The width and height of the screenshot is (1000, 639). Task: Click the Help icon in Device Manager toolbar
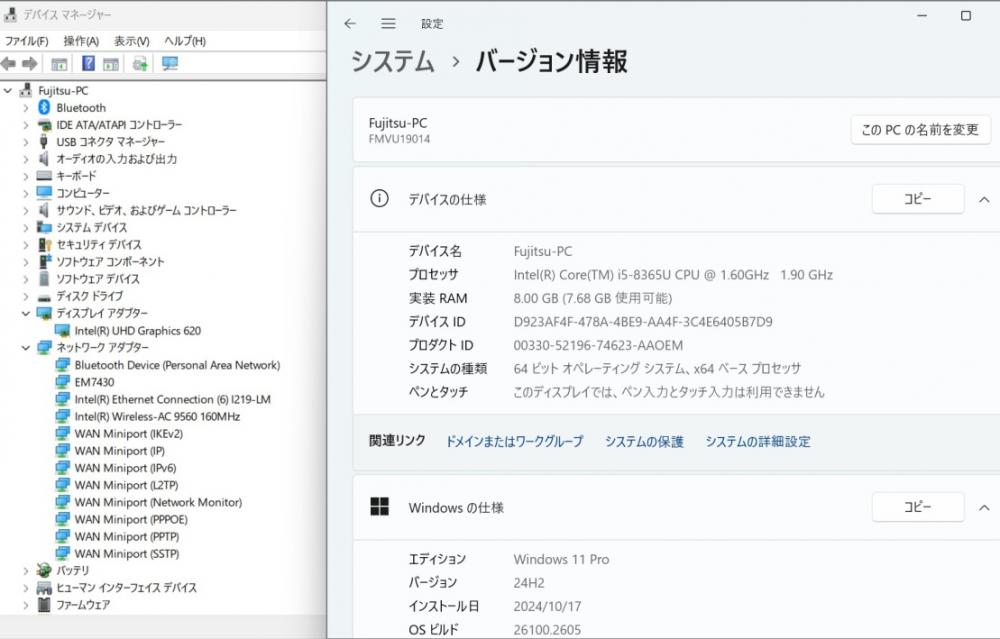pyautogui.click(x=88, y=63)
